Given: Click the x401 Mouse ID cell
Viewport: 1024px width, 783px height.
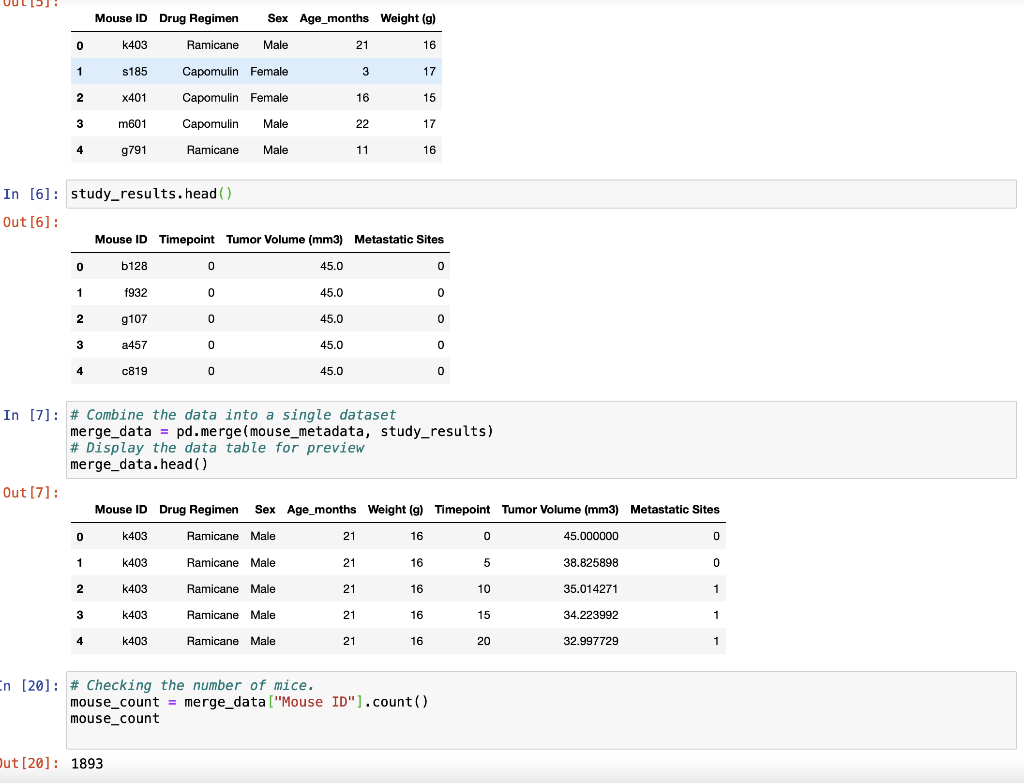Looking at the screenshot, I should tap(135, 97).
